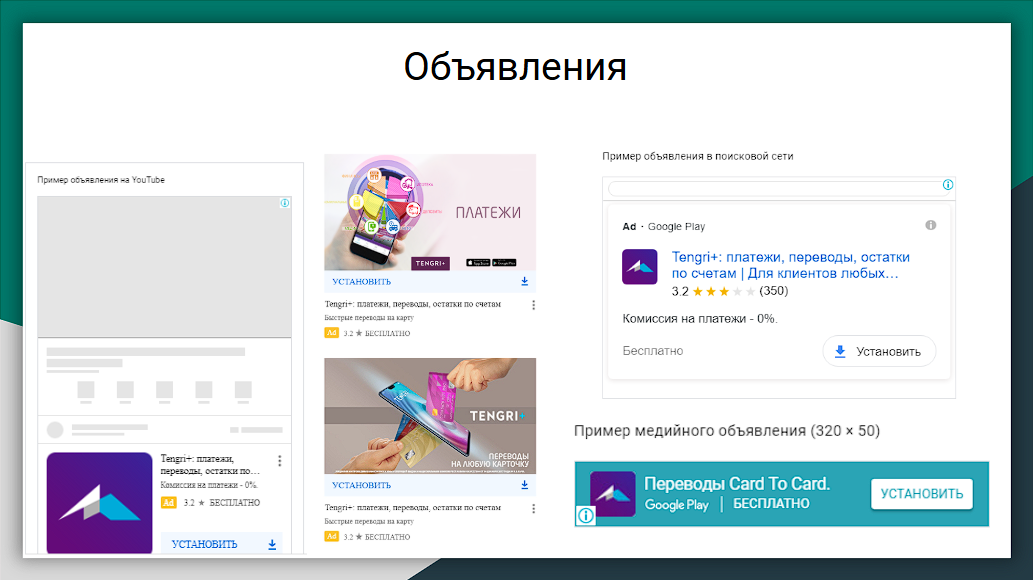1033x580 pixels.
Task: Click the info icon on YouTube ad preview
Action: coord(285,203)
